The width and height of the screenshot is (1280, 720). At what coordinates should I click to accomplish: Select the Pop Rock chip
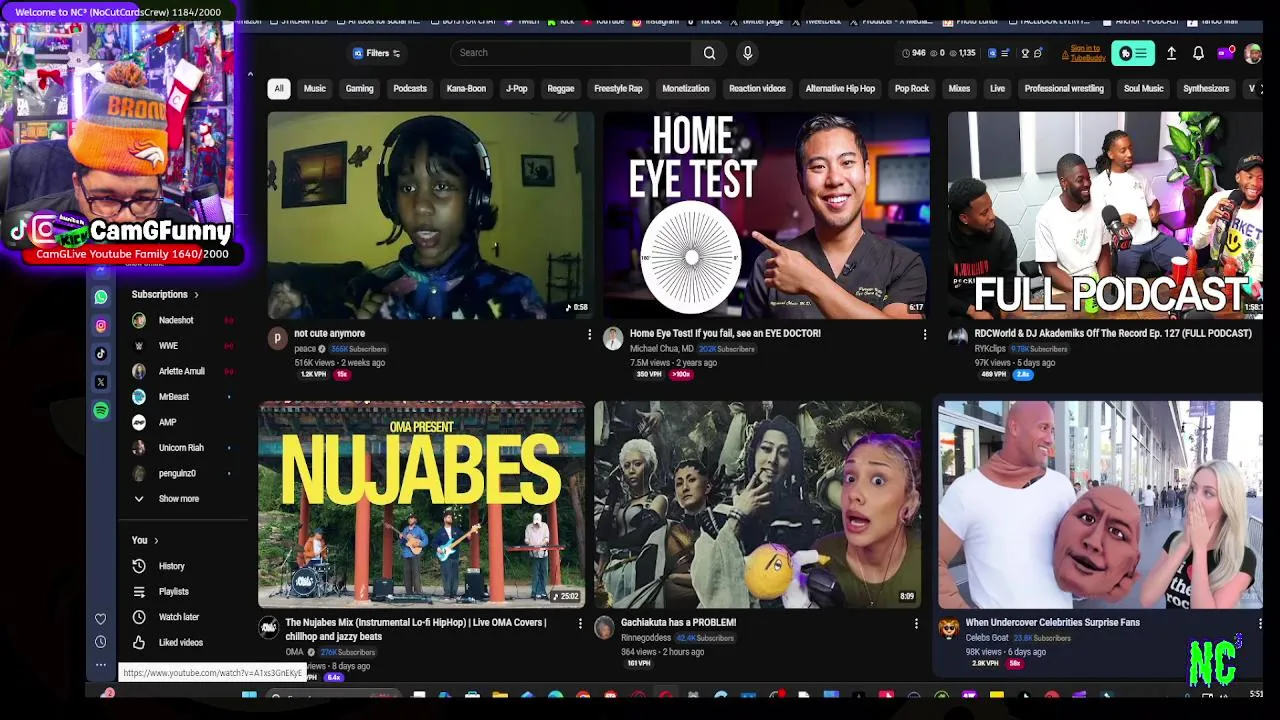[912, 89]
